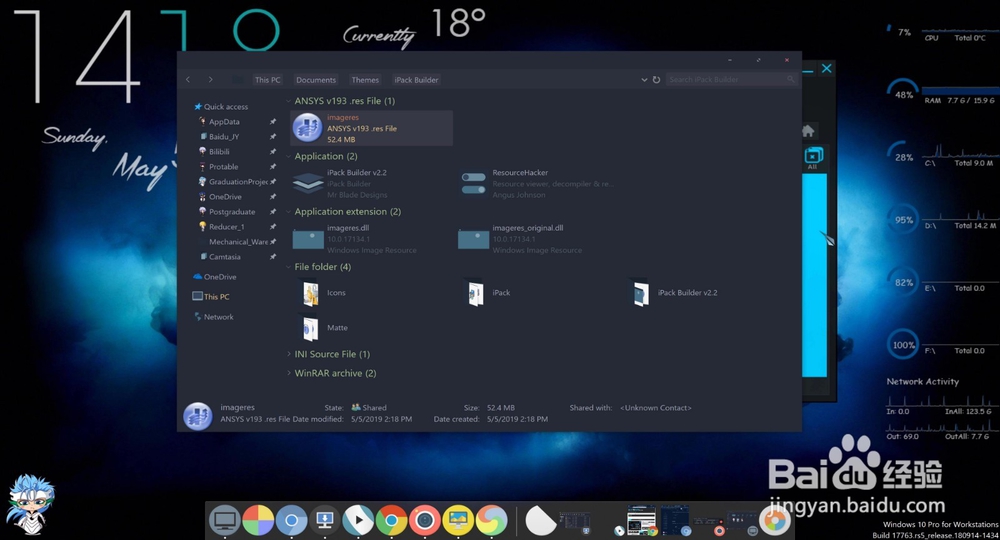
Task: Close the window behind File Explorer
Action: click(x=827, y=68)
